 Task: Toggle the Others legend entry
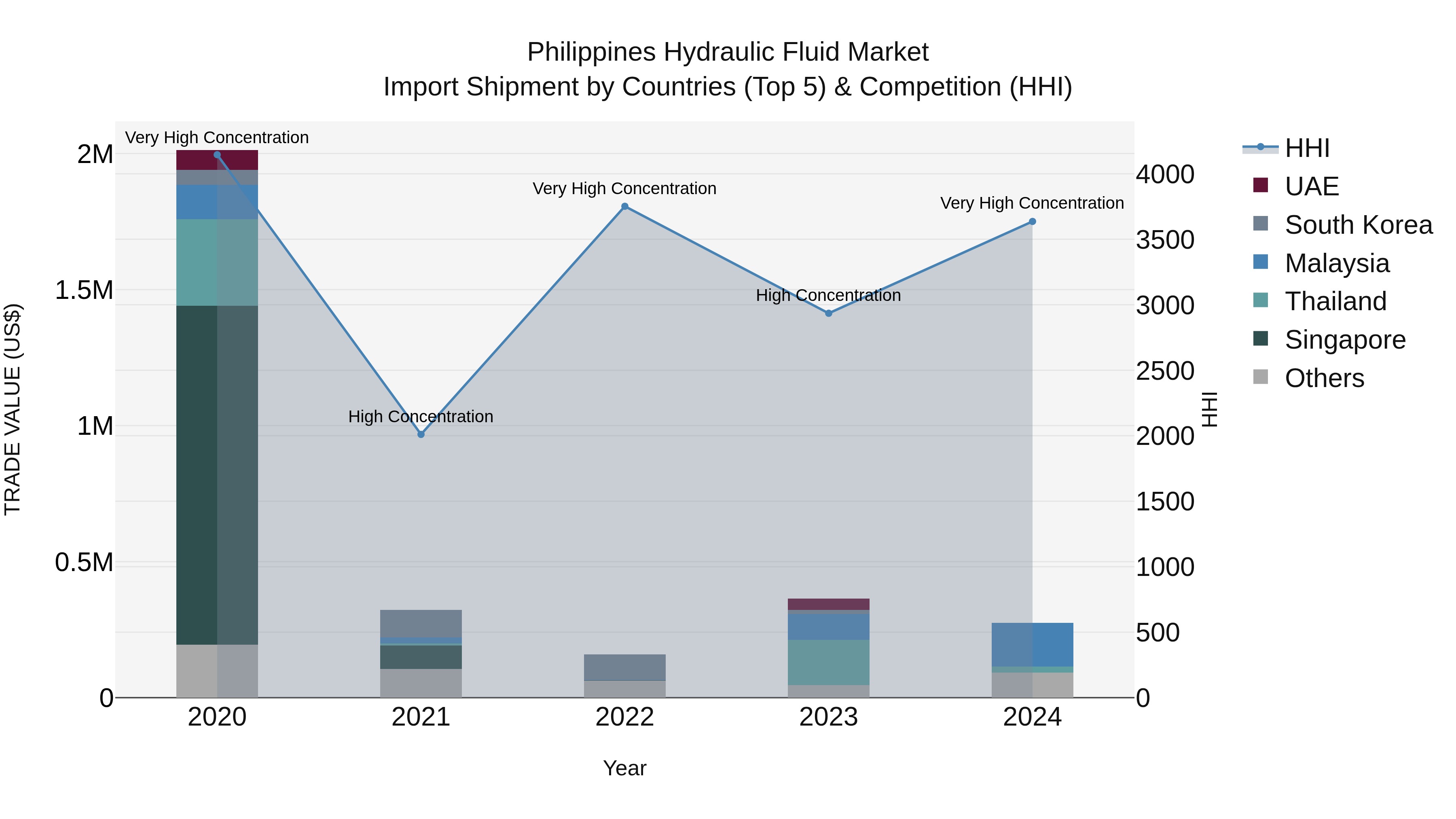point(1308,378)
